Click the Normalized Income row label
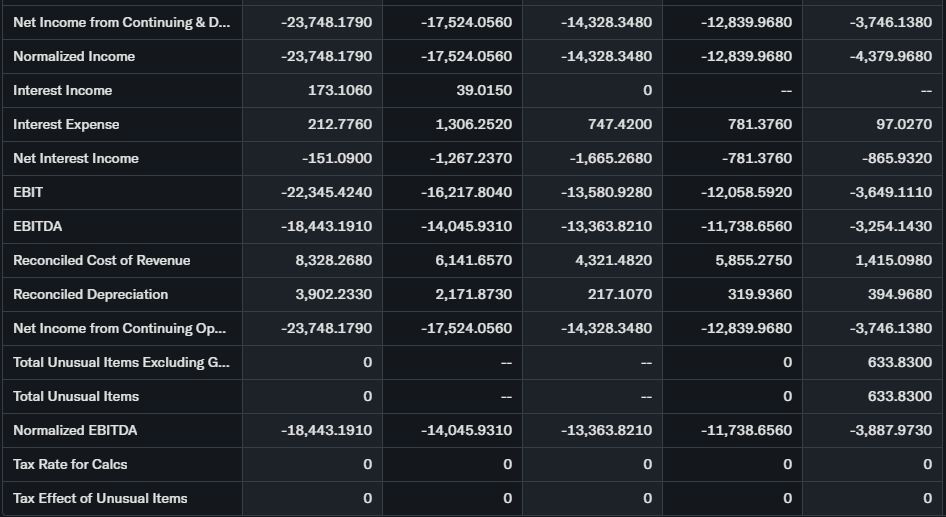 74,57
